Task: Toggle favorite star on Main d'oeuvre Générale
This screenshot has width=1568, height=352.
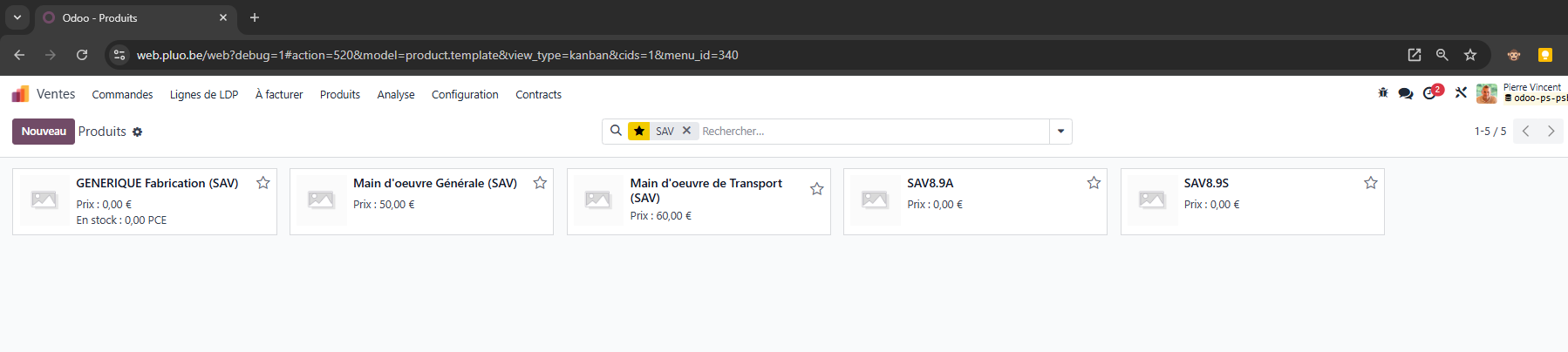Action: point(540,183)
